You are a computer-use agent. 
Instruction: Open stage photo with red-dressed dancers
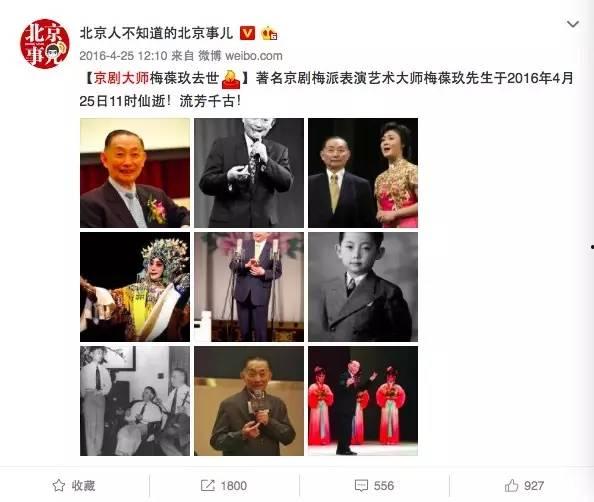[363, 401]
